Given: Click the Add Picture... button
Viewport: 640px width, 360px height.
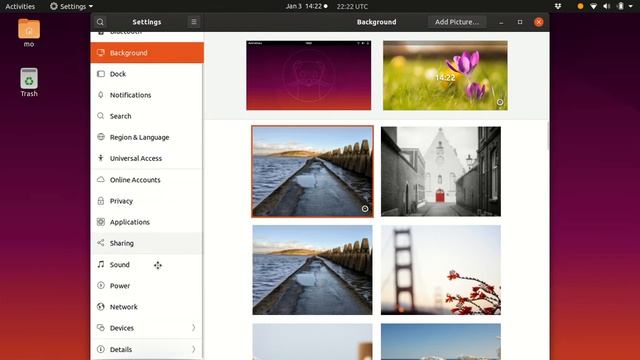Looking at the screenshot, I should [x=457, y=22].
